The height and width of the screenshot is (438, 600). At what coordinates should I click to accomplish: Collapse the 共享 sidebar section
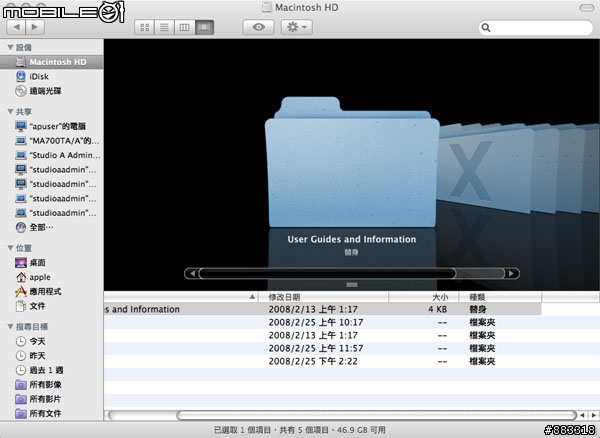[x=10, y=112]
